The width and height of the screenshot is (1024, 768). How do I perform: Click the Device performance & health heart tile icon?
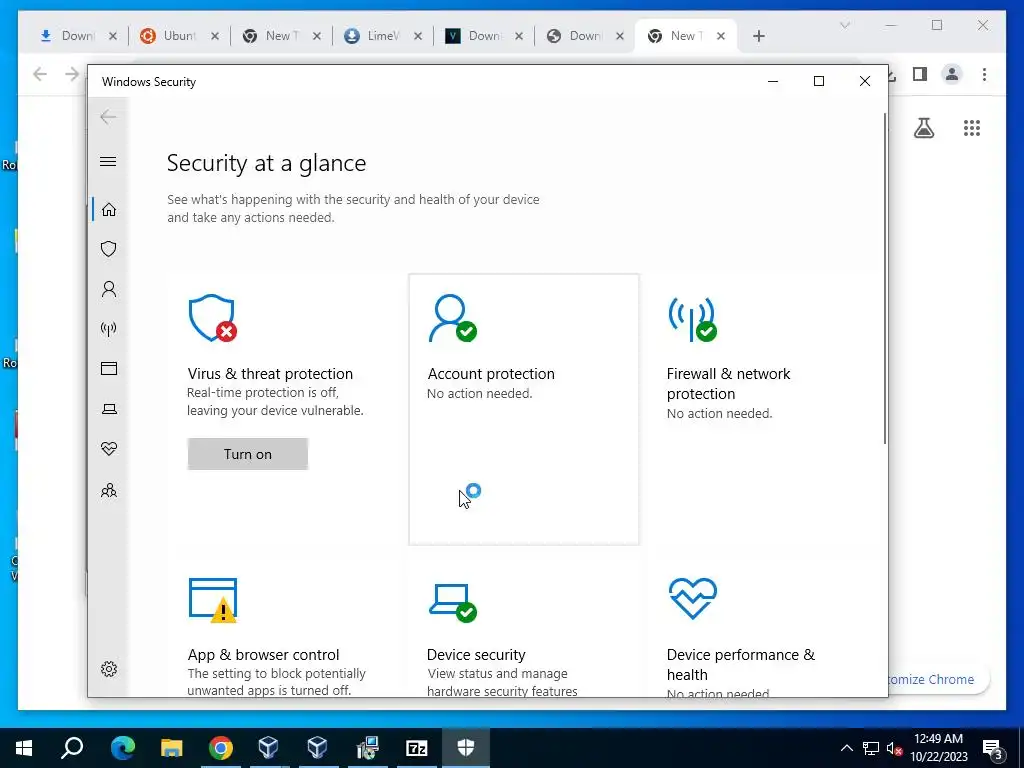pyautogui.click(x=693, y=598)
